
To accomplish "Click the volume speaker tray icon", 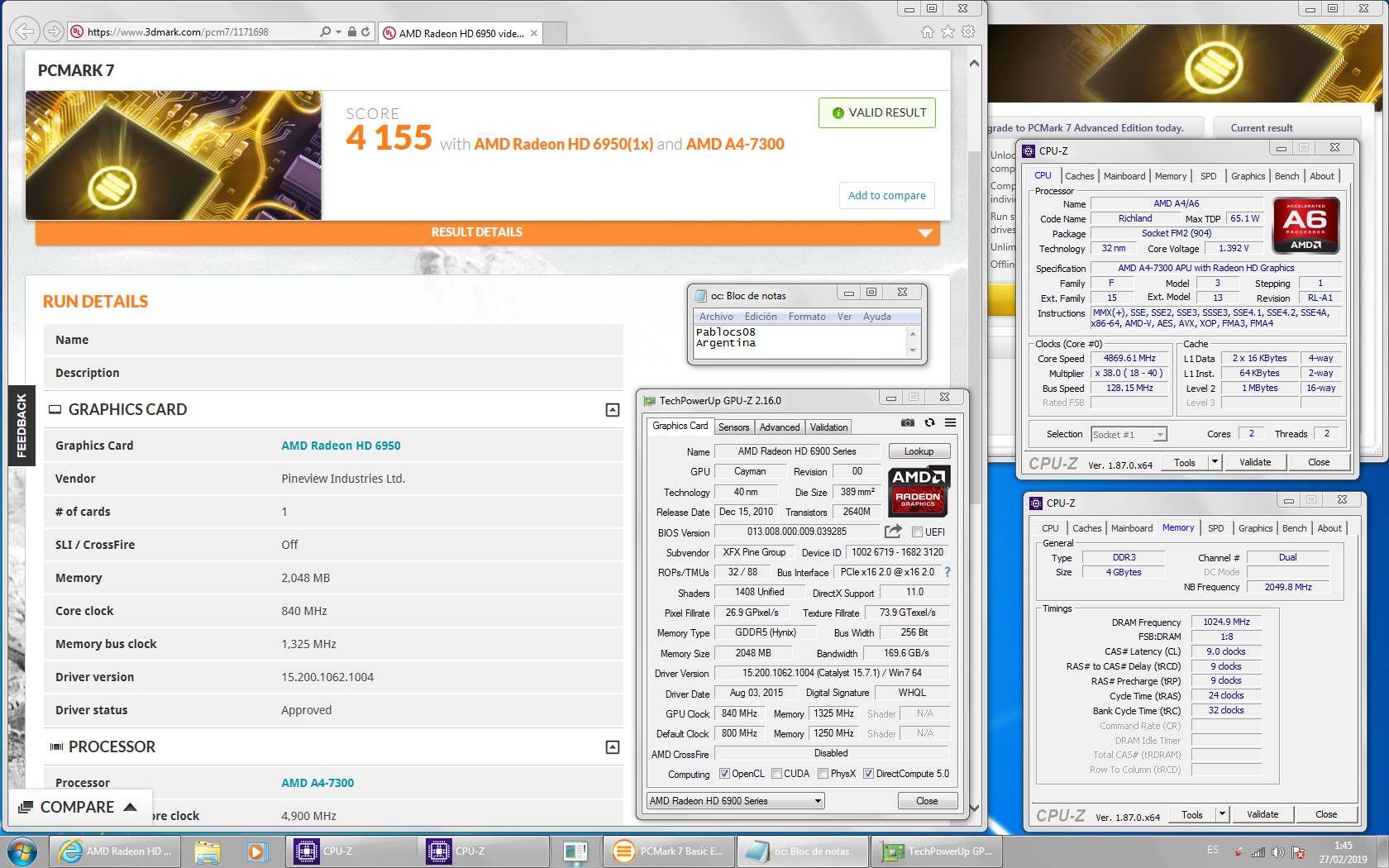I will coord(1278,852).
